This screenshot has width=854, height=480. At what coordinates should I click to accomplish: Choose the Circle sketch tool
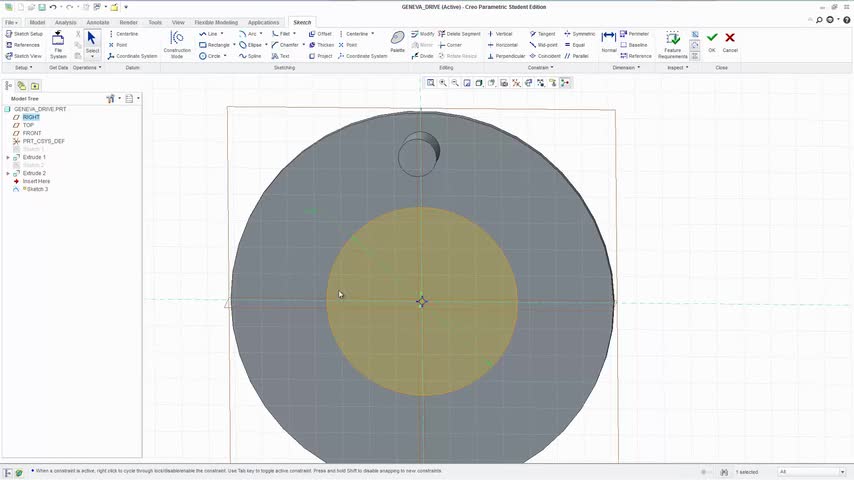point(210,56)
